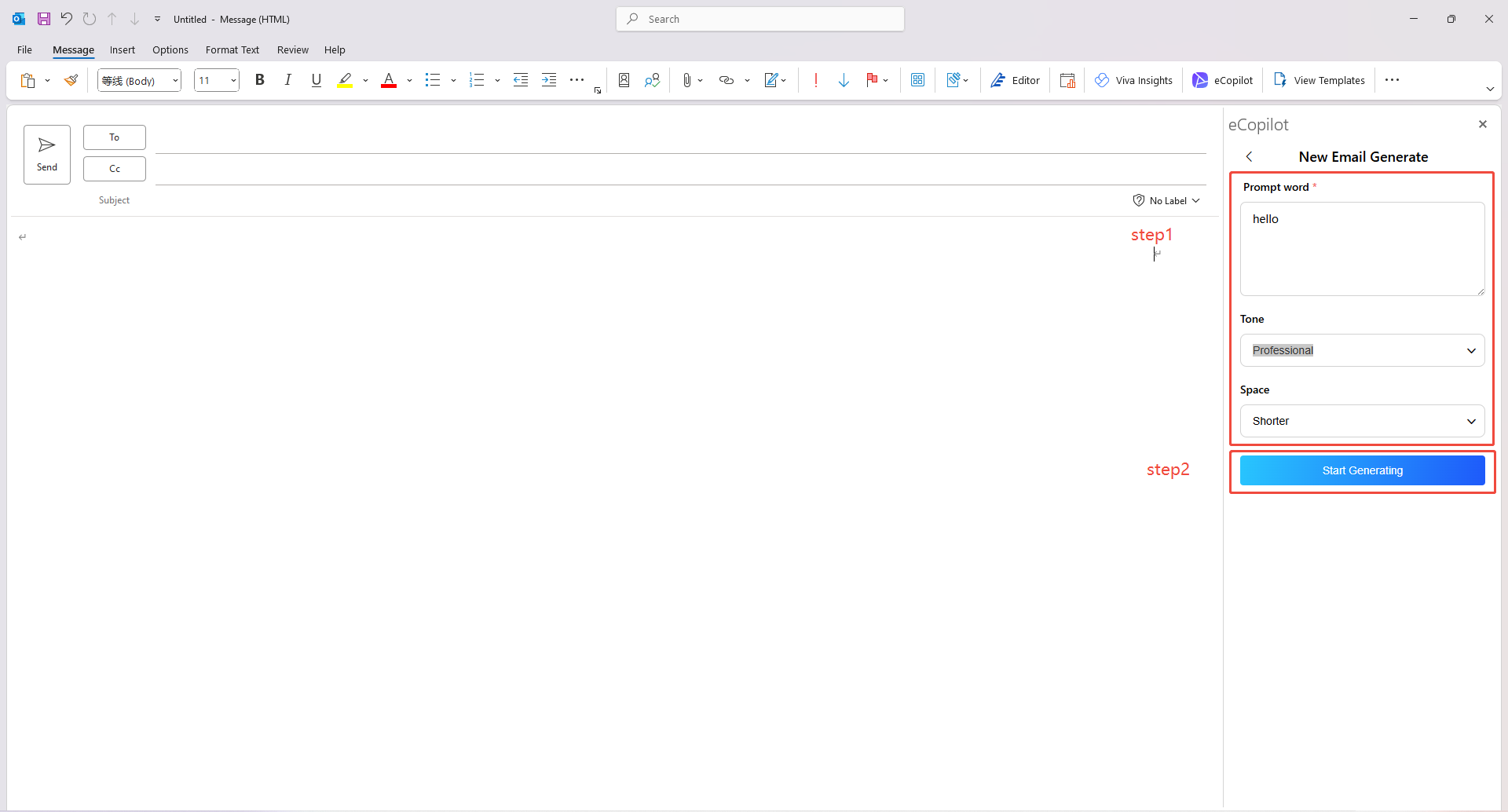Mark the message with High Importance
The height and width of the screenshot is (812, 1508).
click(x=816, y=79)
